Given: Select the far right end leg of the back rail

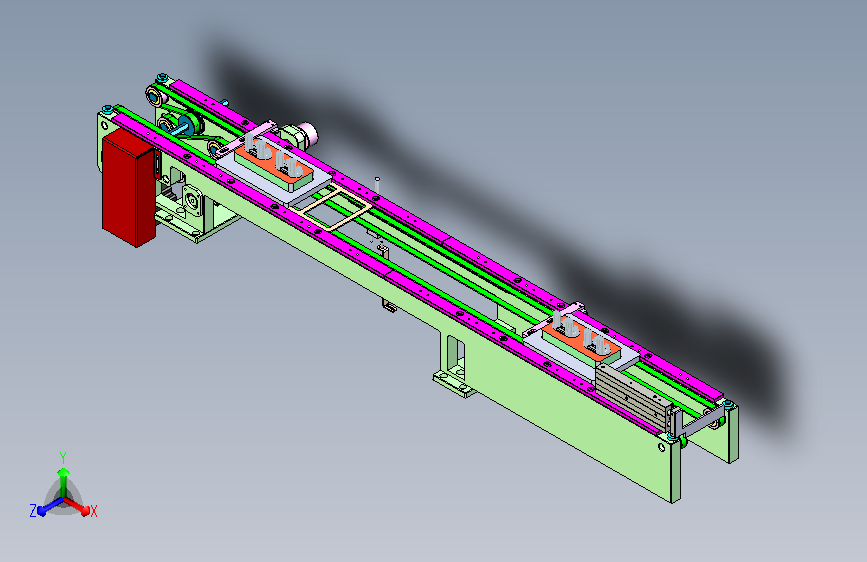Looking at the screenshot, I should [733, 434].
